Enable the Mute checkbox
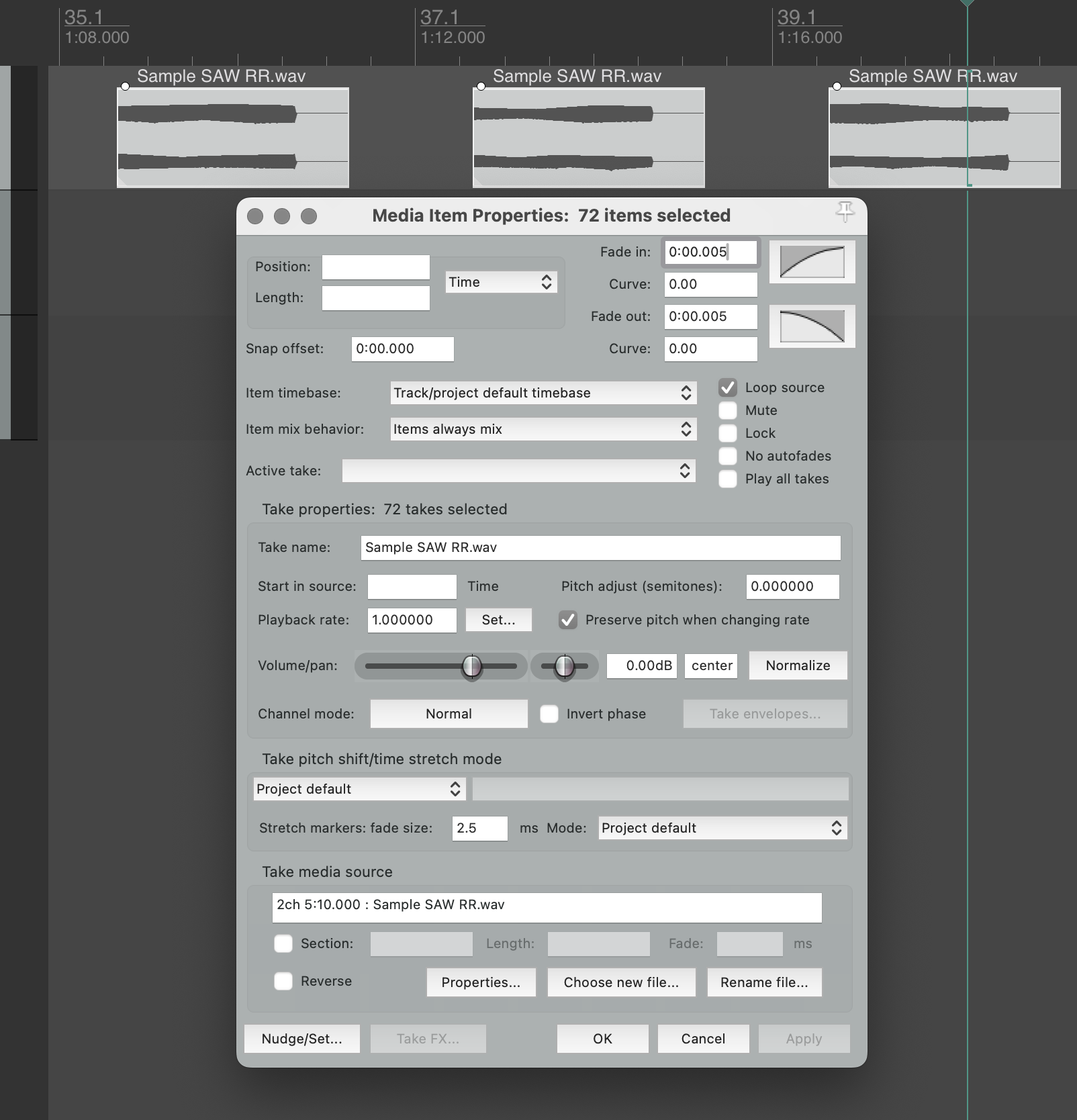1077x1120 pixels. point(728,410)
